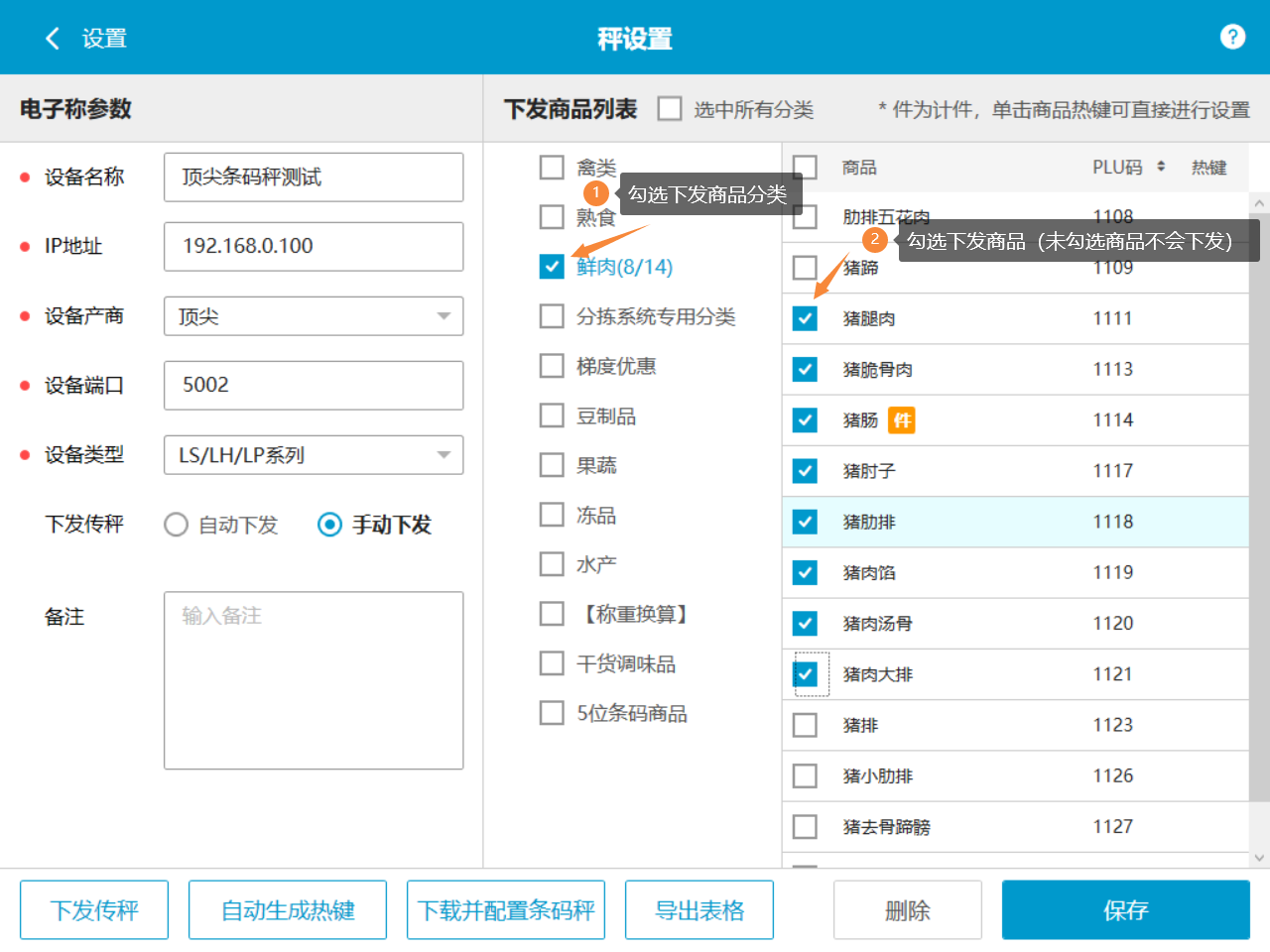Click the IP地址 input field

[314, 246]
